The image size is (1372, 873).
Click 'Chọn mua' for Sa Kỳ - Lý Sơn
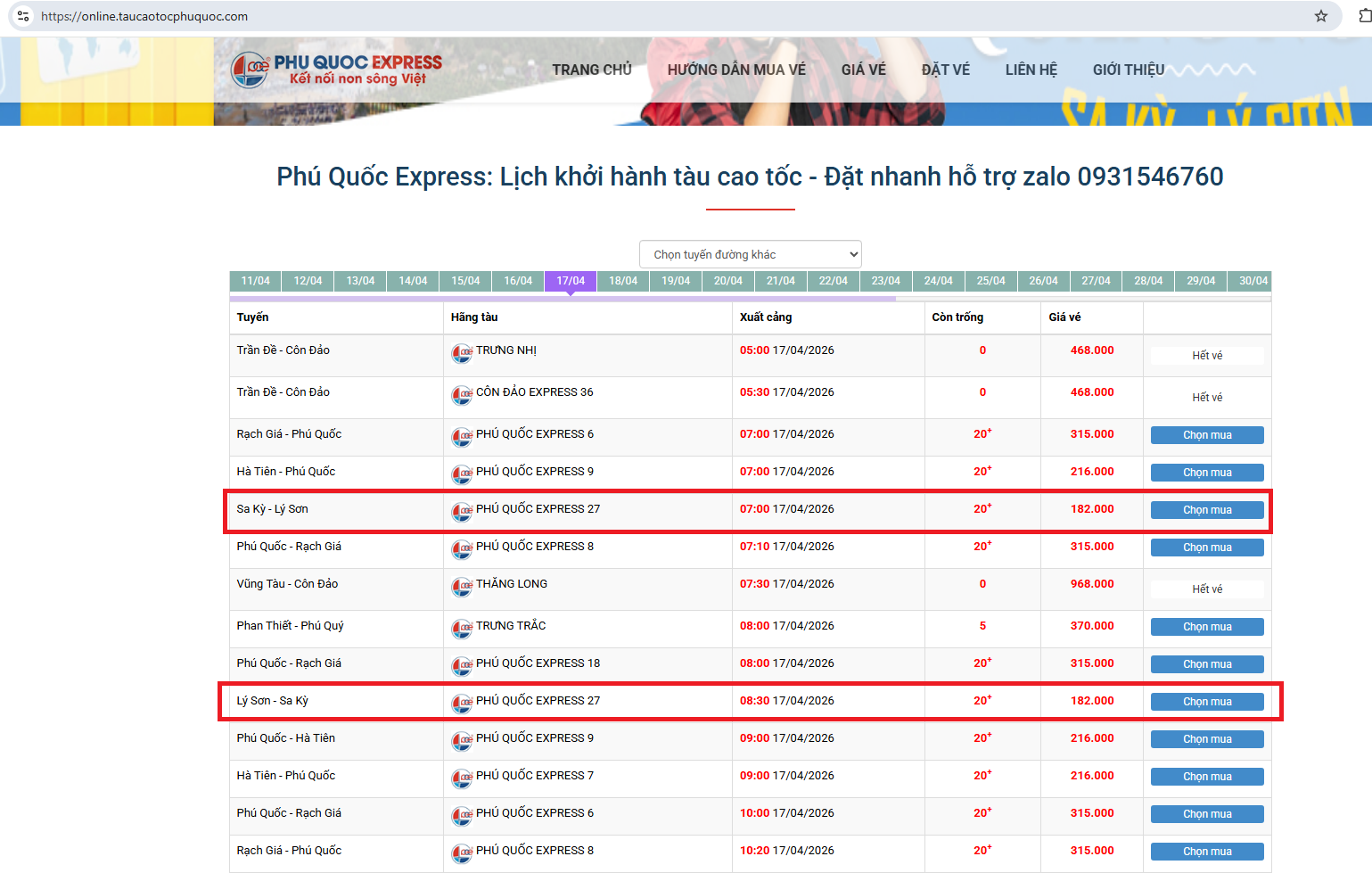pos(1206,510)
